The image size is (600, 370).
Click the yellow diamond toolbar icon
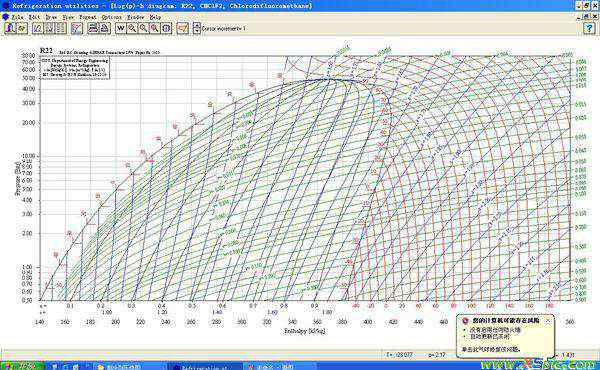22,28
